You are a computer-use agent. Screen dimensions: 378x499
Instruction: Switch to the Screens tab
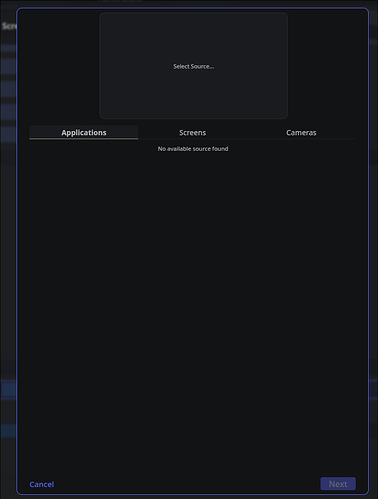point(192,132)
